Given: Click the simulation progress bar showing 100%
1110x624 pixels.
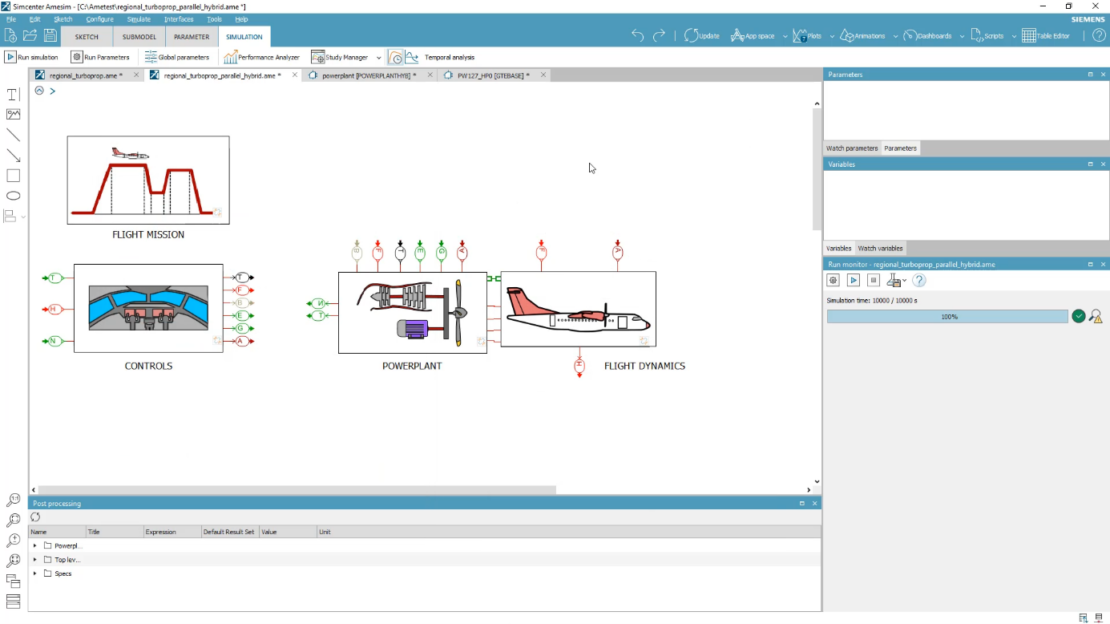Looking at the screenshot, I should point(945,316).
